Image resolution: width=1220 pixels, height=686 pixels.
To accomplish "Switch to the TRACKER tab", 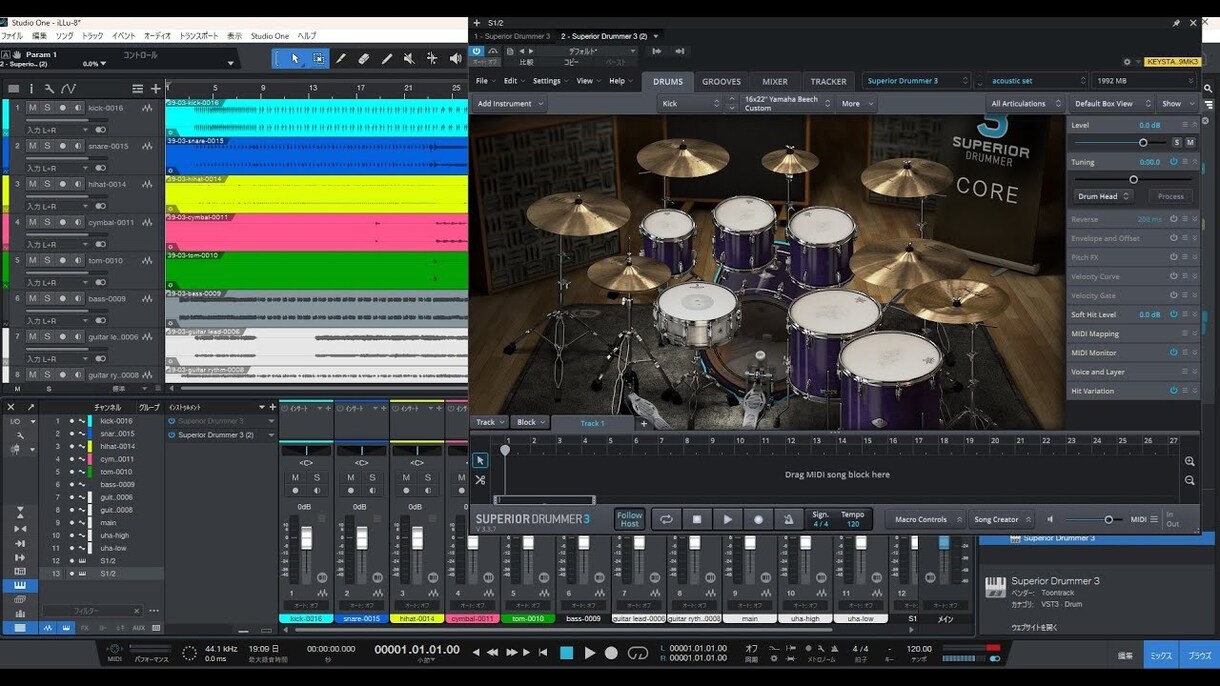I will (828, 81).
